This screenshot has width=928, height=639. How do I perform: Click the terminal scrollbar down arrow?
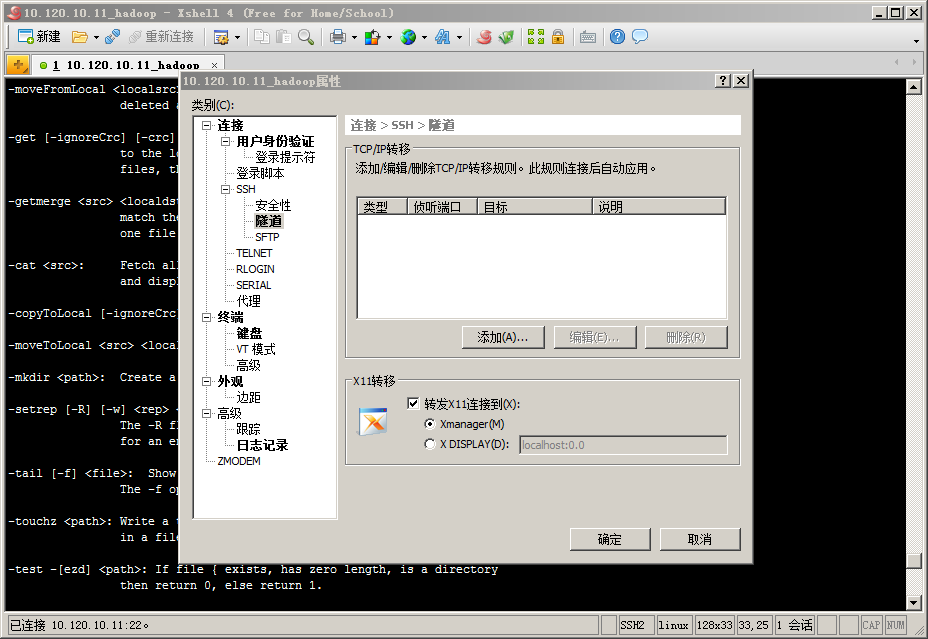click(x=914, y=603)
